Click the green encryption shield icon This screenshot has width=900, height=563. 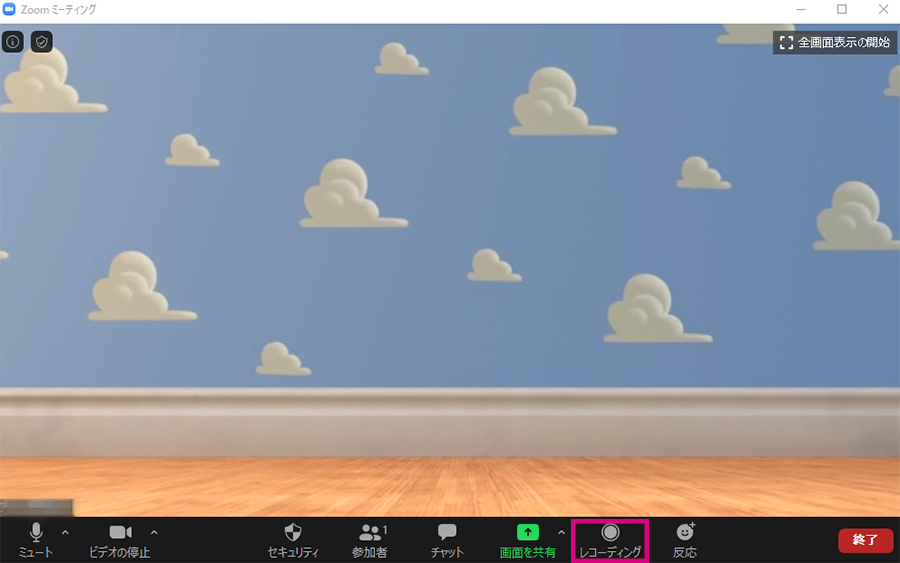click(x=41, y=42)
